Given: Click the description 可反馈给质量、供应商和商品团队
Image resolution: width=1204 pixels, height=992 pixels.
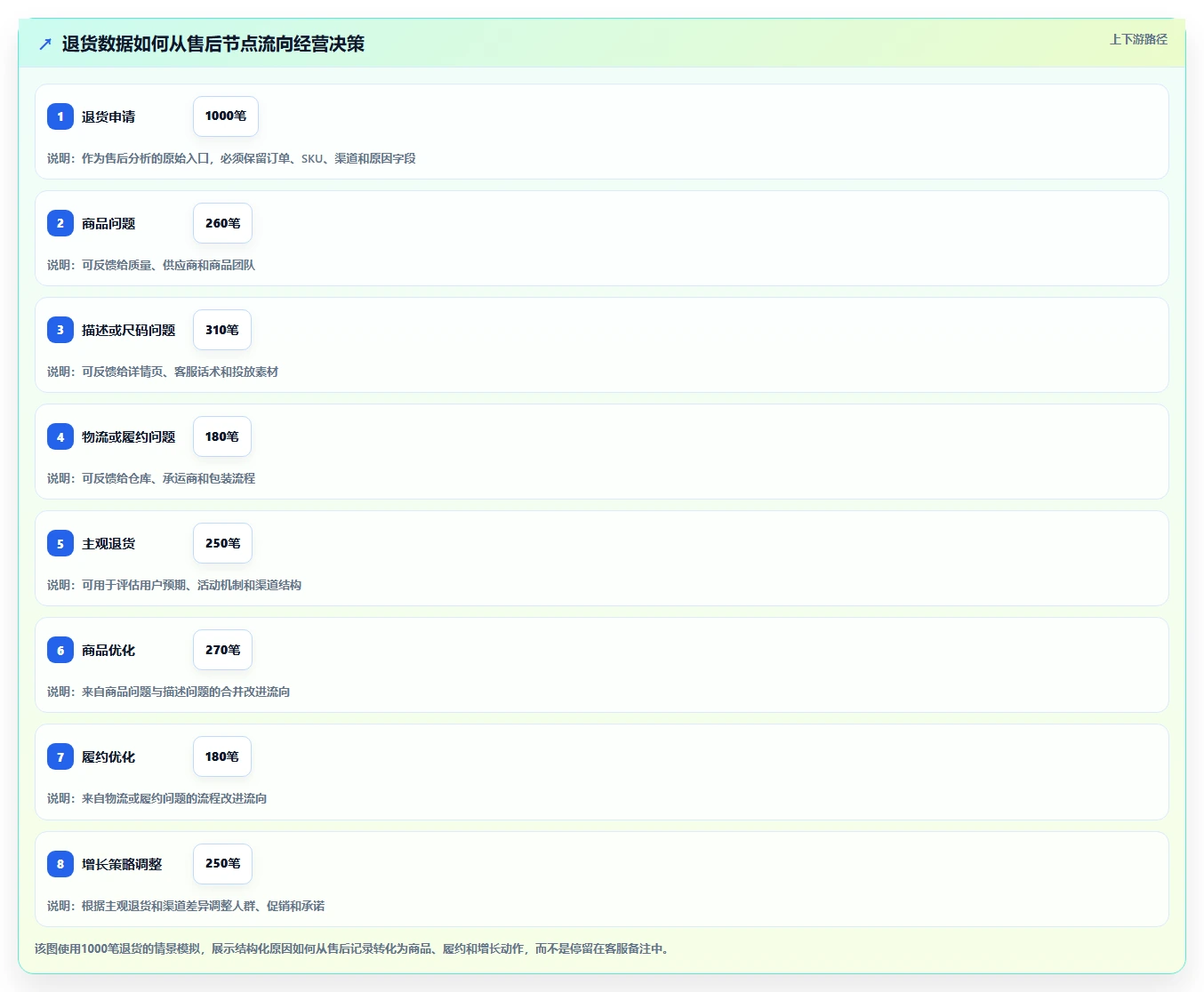Looking at the screenshot, I should [x=151, y=265].
